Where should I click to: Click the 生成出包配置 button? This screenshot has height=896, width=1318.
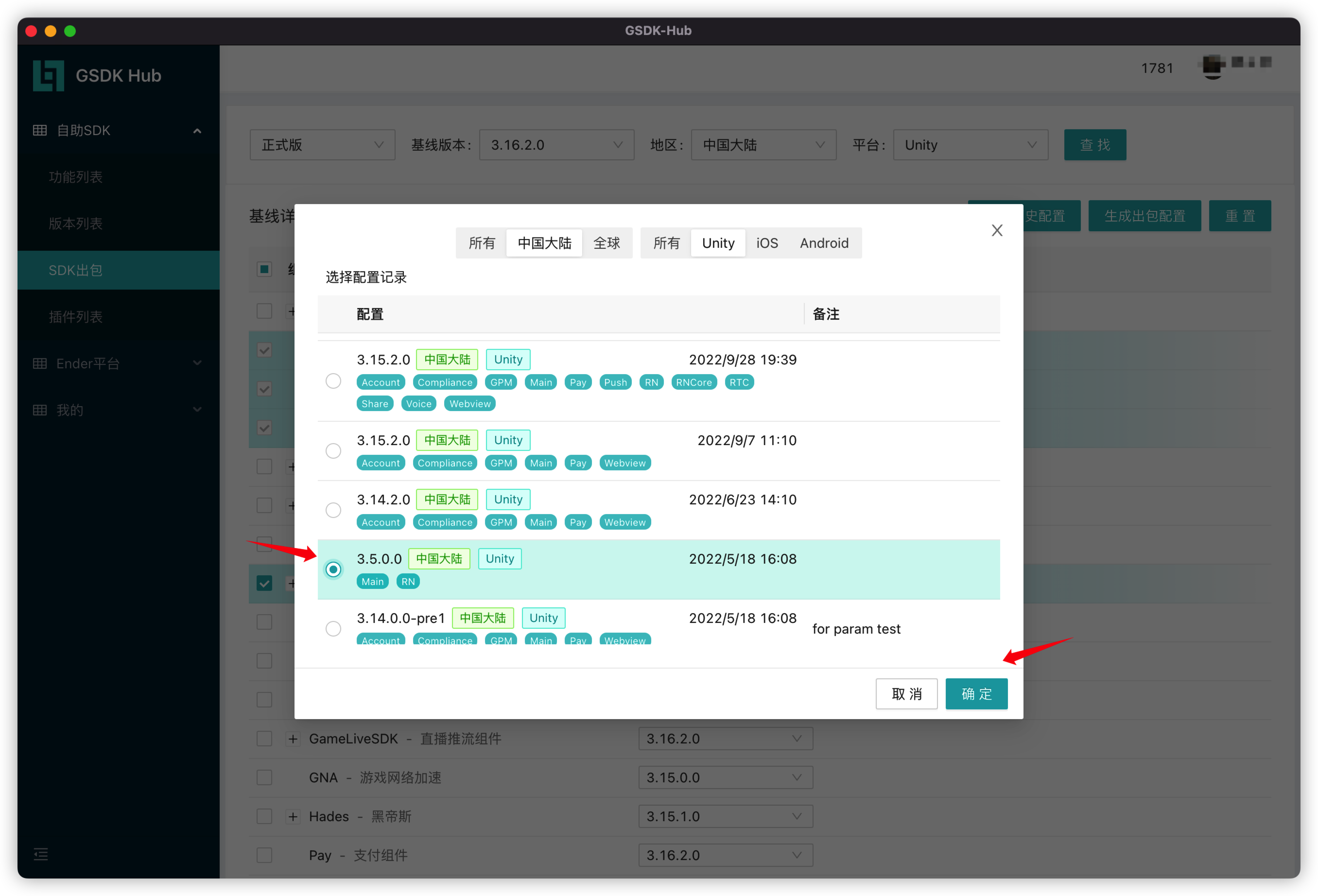pyautogui.click(x=1145, y=215)
